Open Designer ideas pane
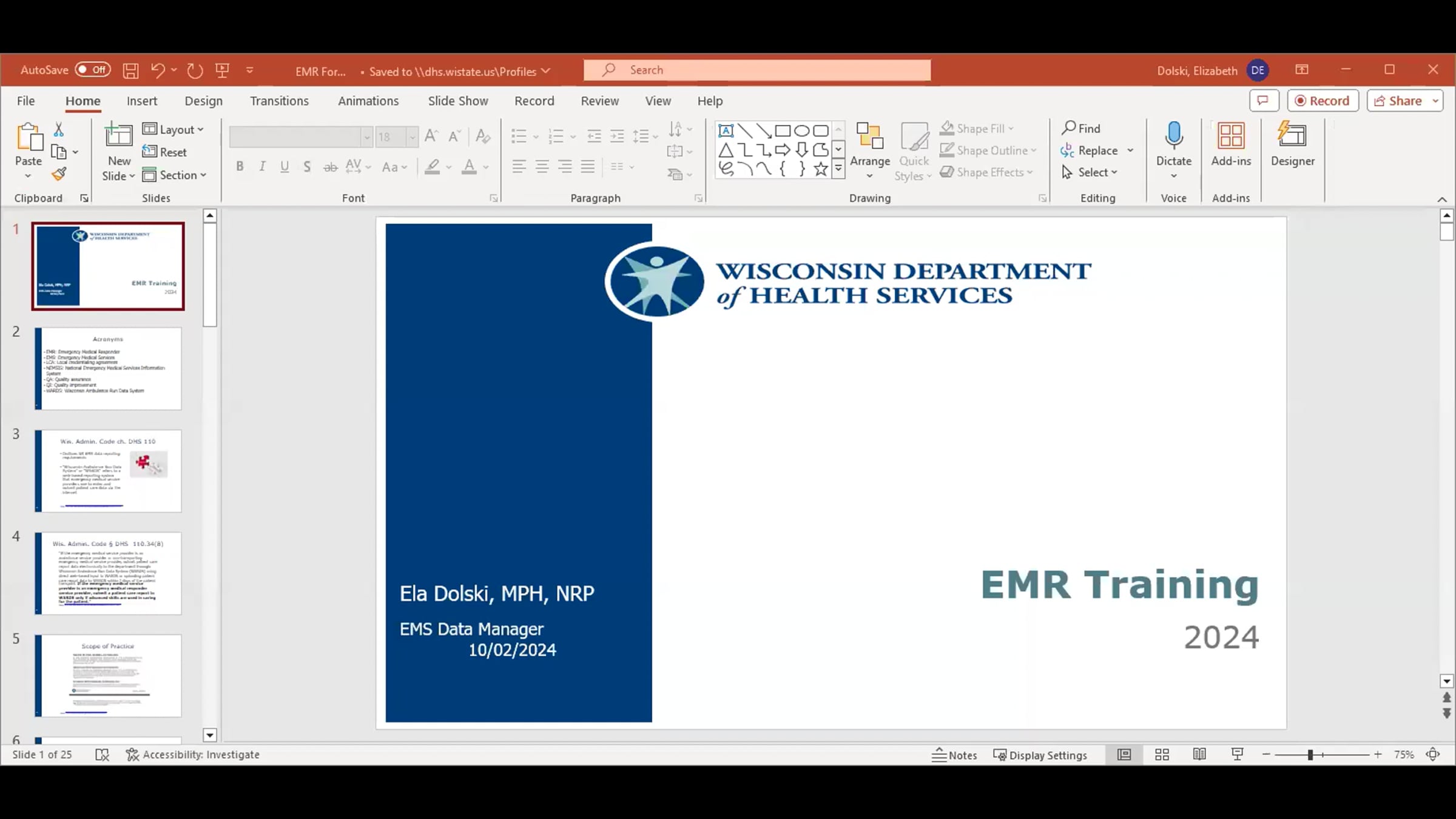Image resolution: width=1456 pixels, height=819 pixels. pos(1293,144)
